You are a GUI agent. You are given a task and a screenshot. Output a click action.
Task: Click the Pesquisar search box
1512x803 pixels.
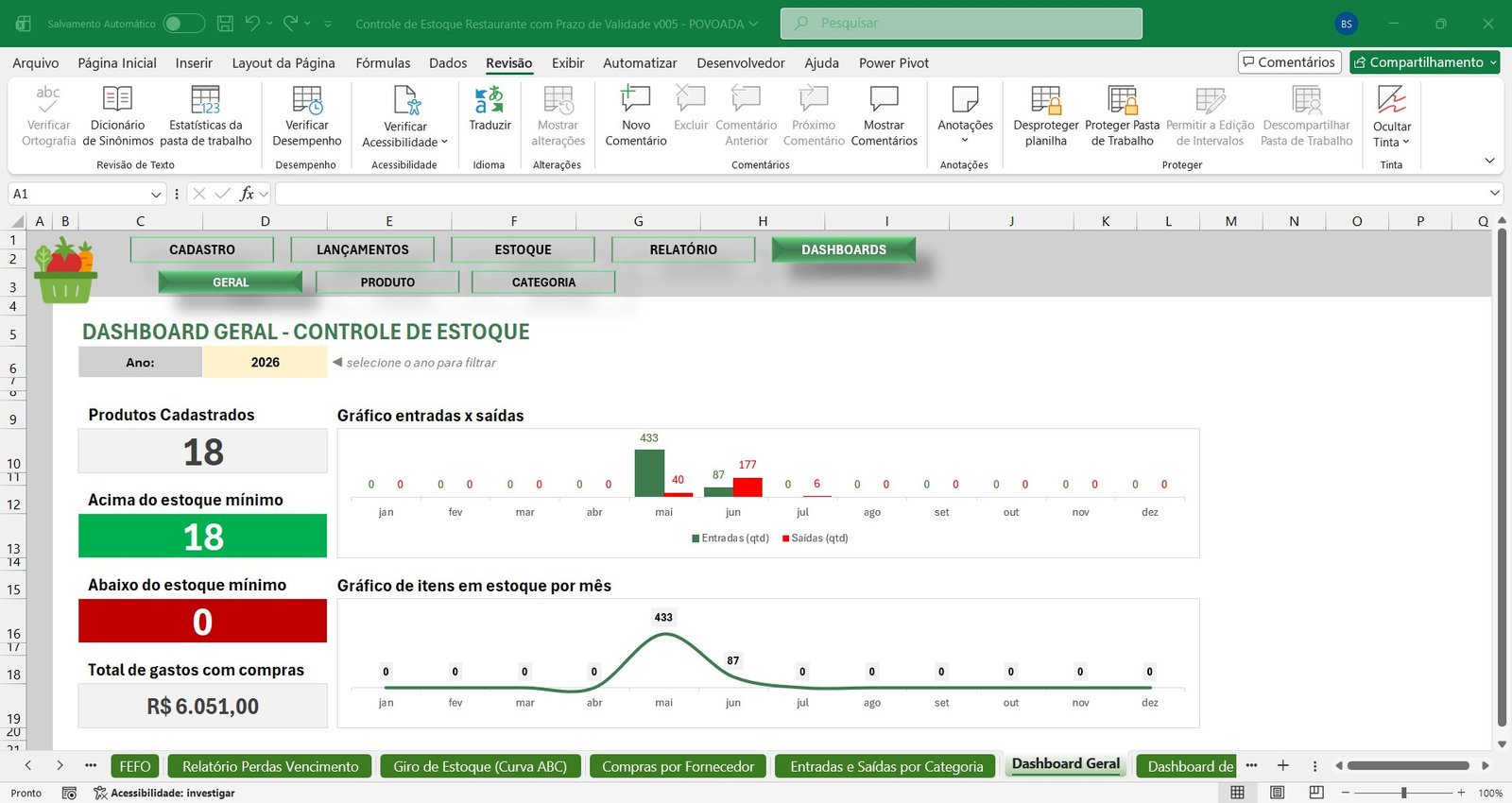[961, 24]
